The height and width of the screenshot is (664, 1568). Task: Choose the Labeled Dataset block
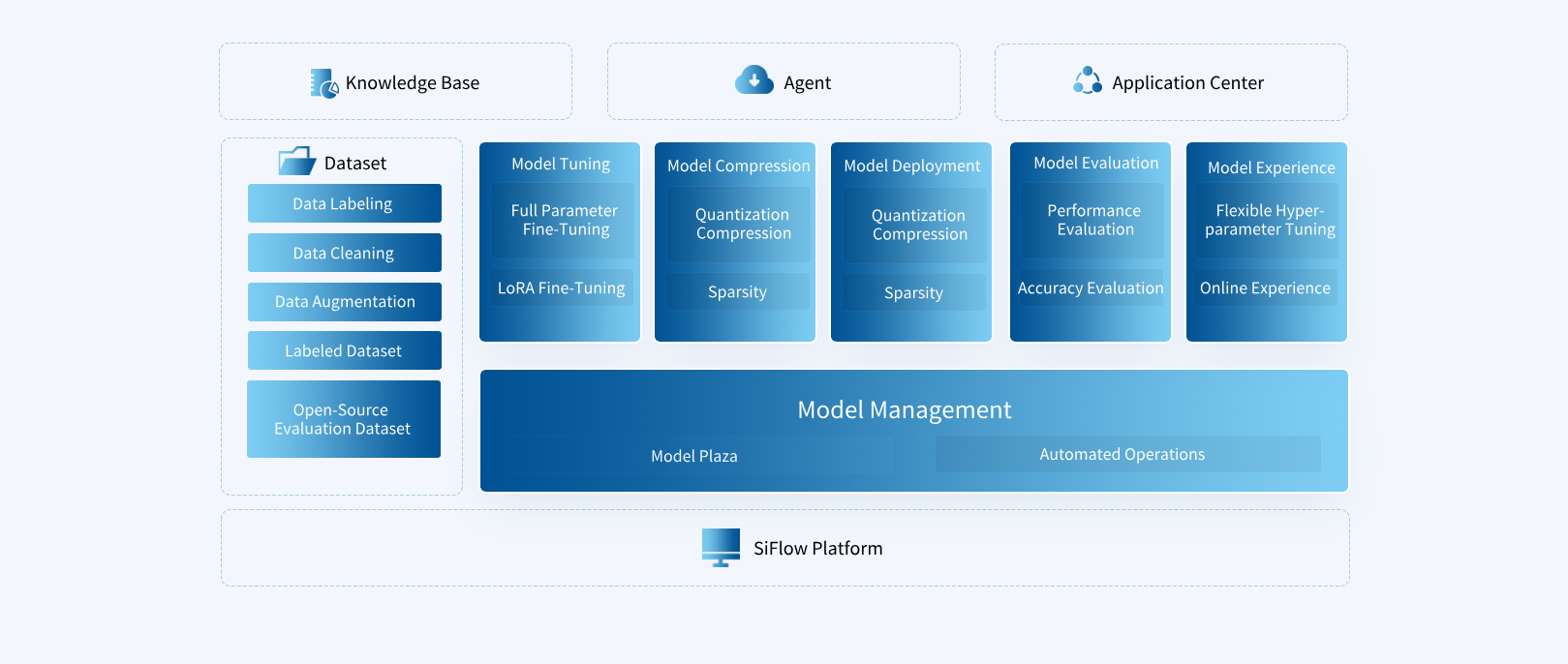click(x=345, y=350)
